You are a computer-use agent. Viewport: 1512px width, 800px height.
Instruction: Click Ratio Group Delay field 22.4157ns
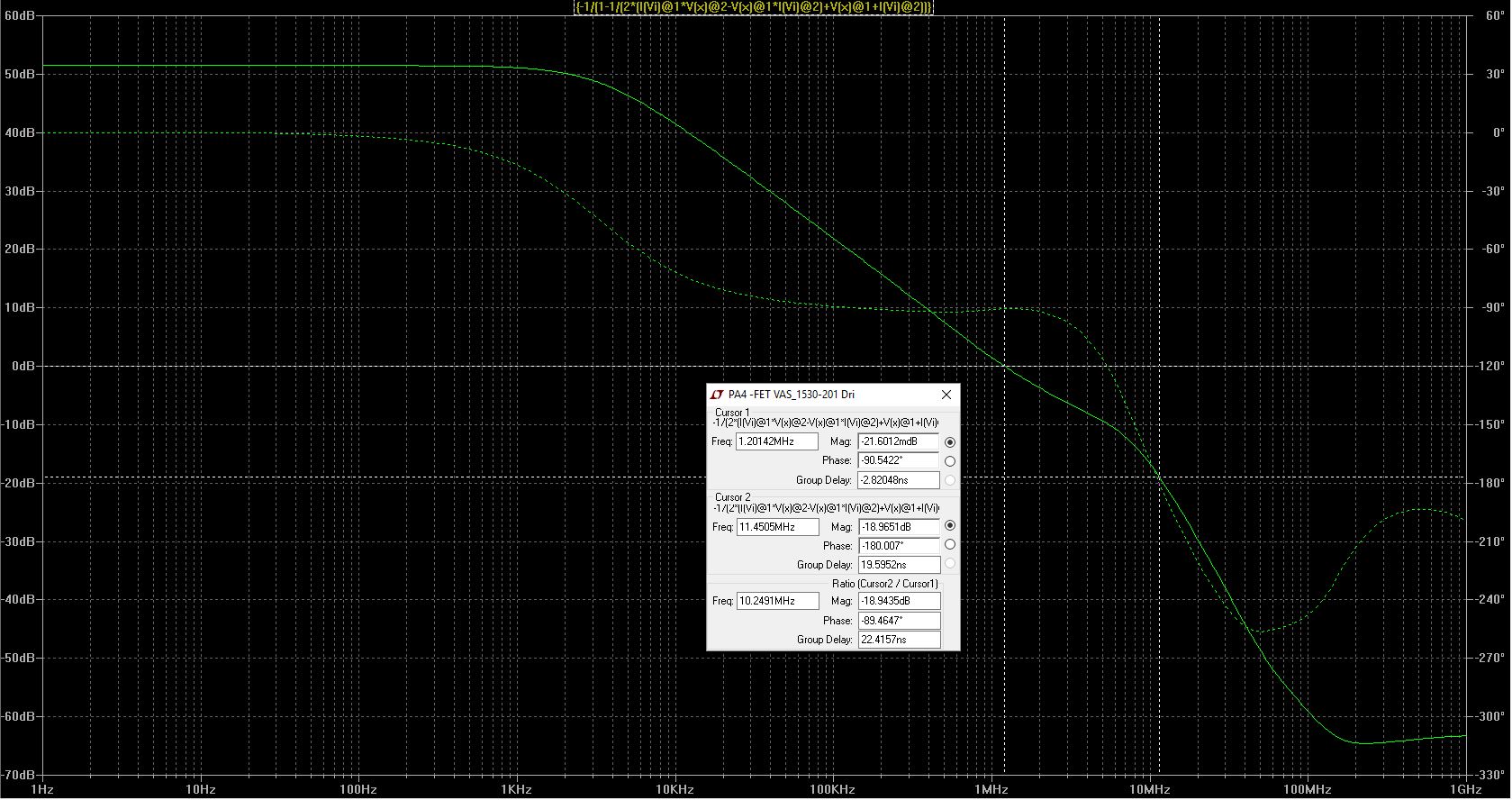[899, 640]
